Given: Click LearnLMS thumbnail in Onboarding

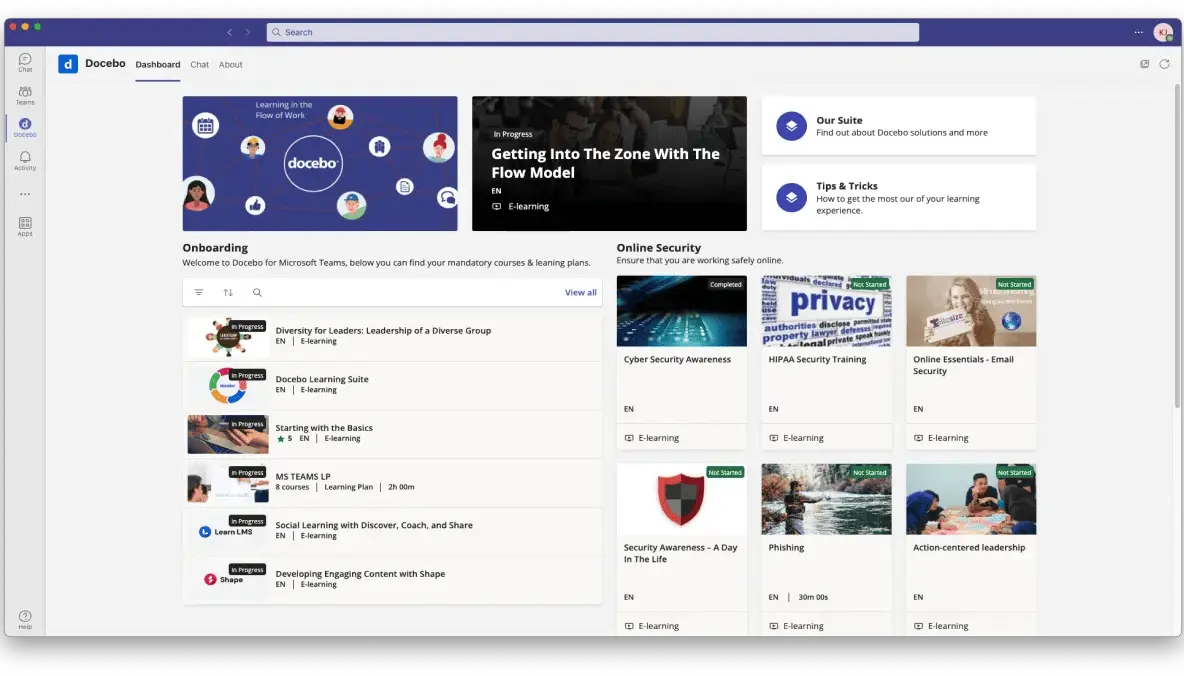Looking at the screenshot, I should (x=227, y=531).
